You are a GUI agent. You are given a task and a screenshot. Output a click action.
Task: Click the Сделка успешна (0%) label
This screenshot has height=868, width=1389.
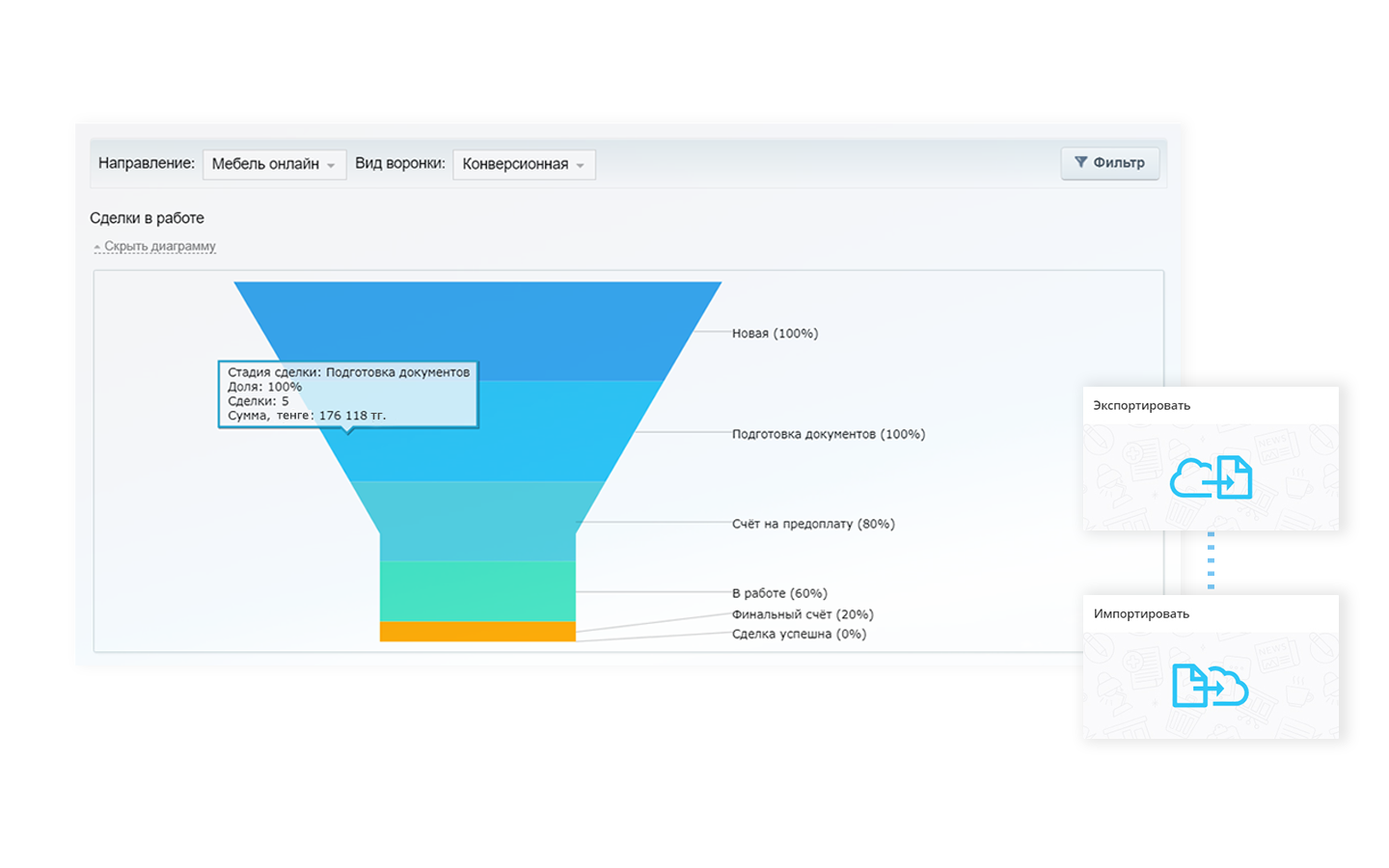tap(799, 635)
